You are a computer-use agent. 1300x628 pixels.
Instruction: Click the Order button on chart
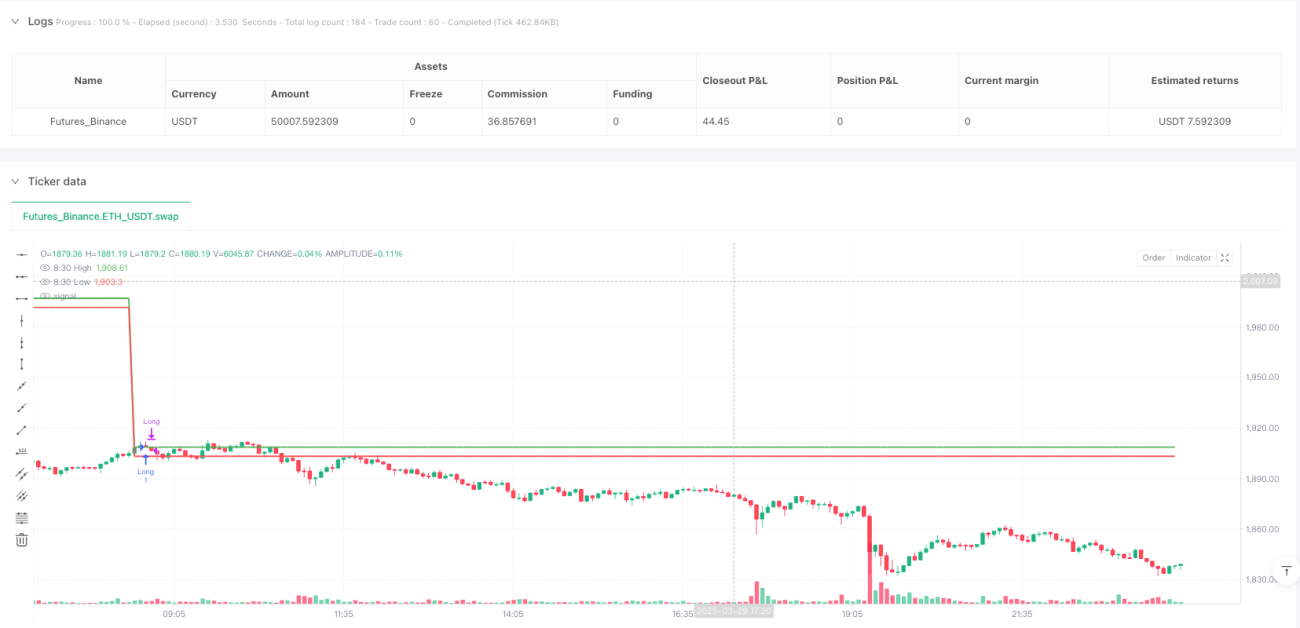click(x=1153, y=258)
